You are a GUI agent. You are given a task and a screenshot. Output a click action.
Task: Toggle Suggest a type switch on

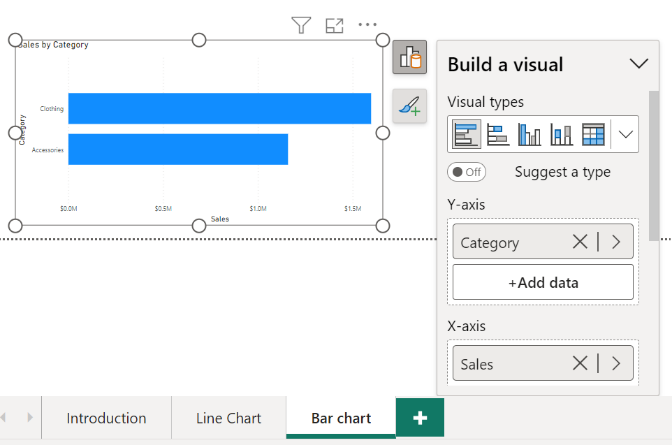tap(466, 172)
